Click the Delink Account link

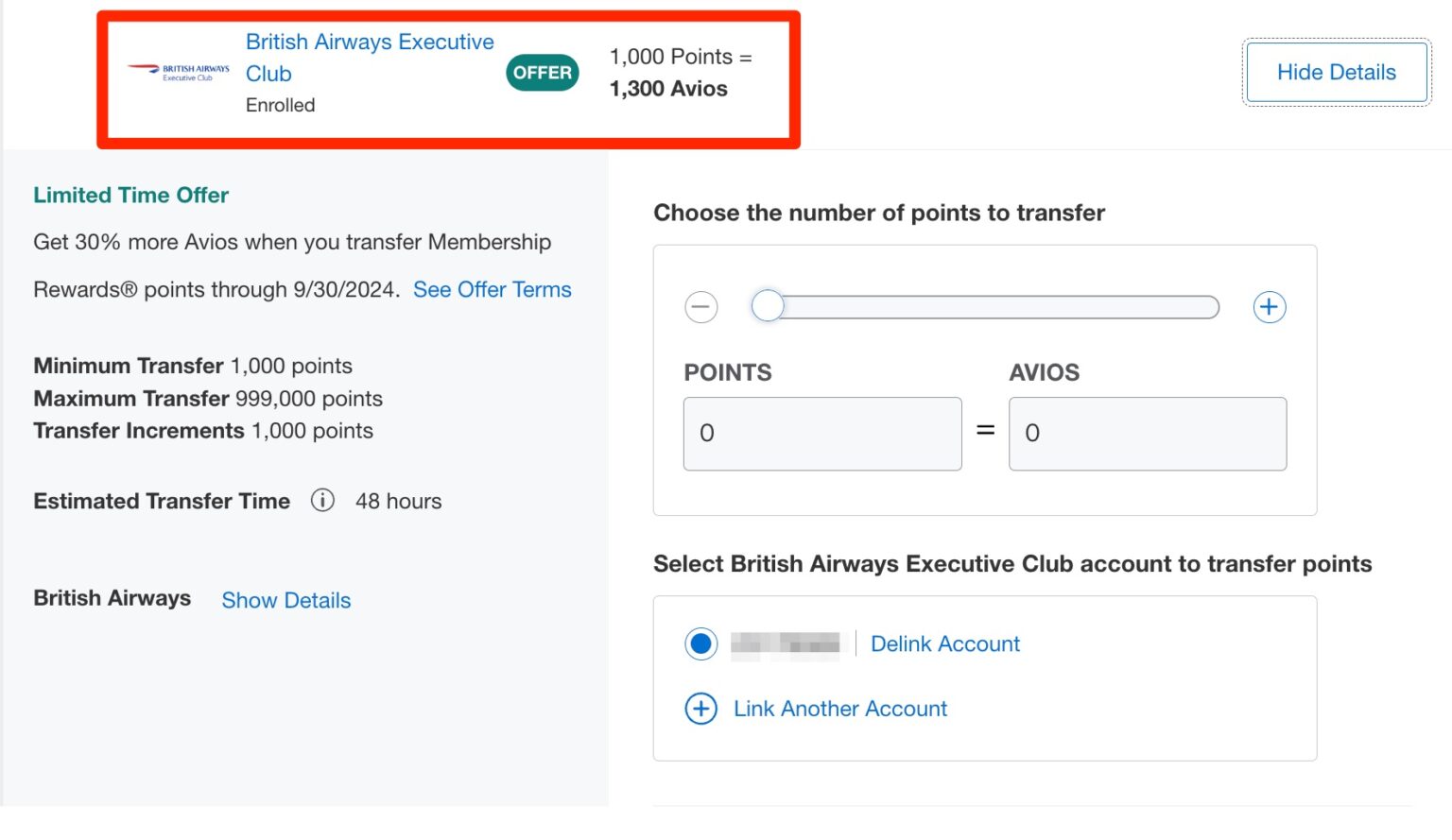coord(944,643)
